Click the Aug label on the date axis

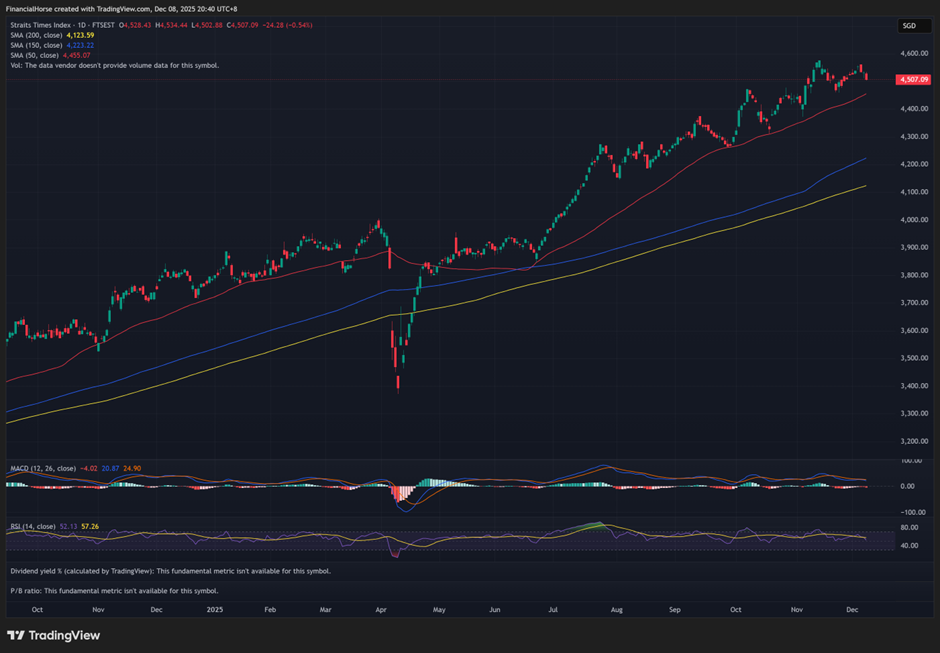[616, 608]
